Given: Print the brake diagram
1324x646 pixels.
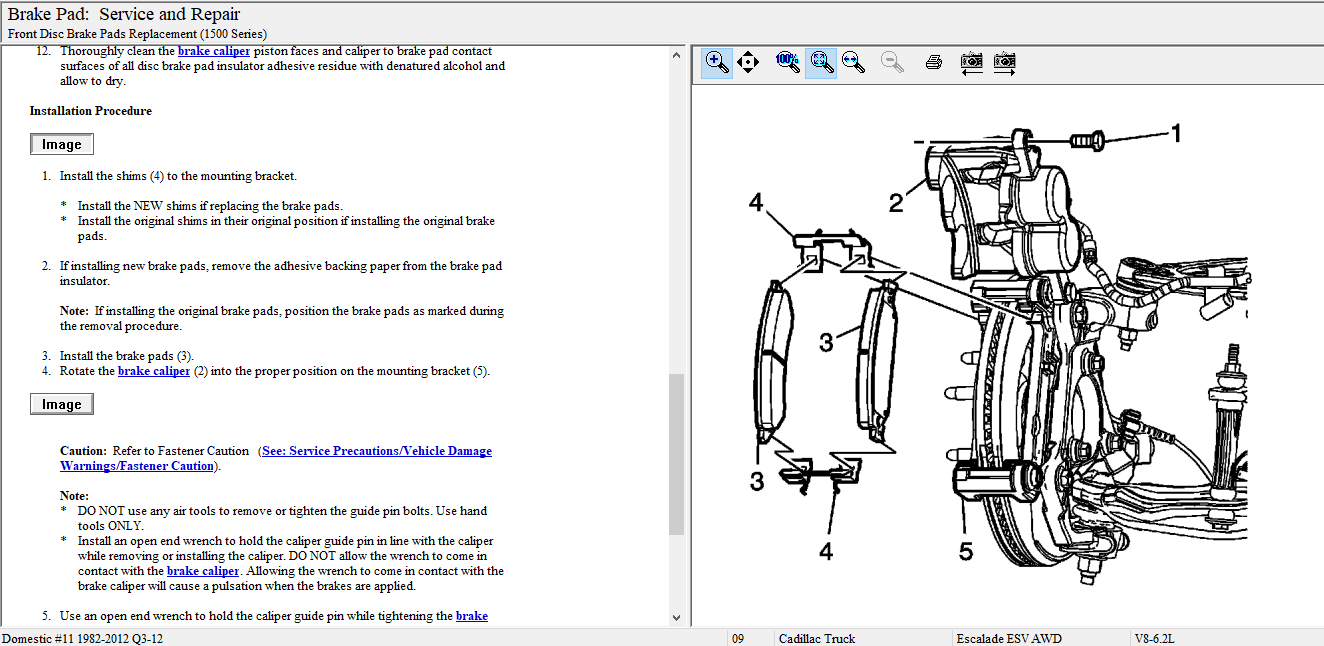Looking at the screenshot, I should [x=934, y=62].
